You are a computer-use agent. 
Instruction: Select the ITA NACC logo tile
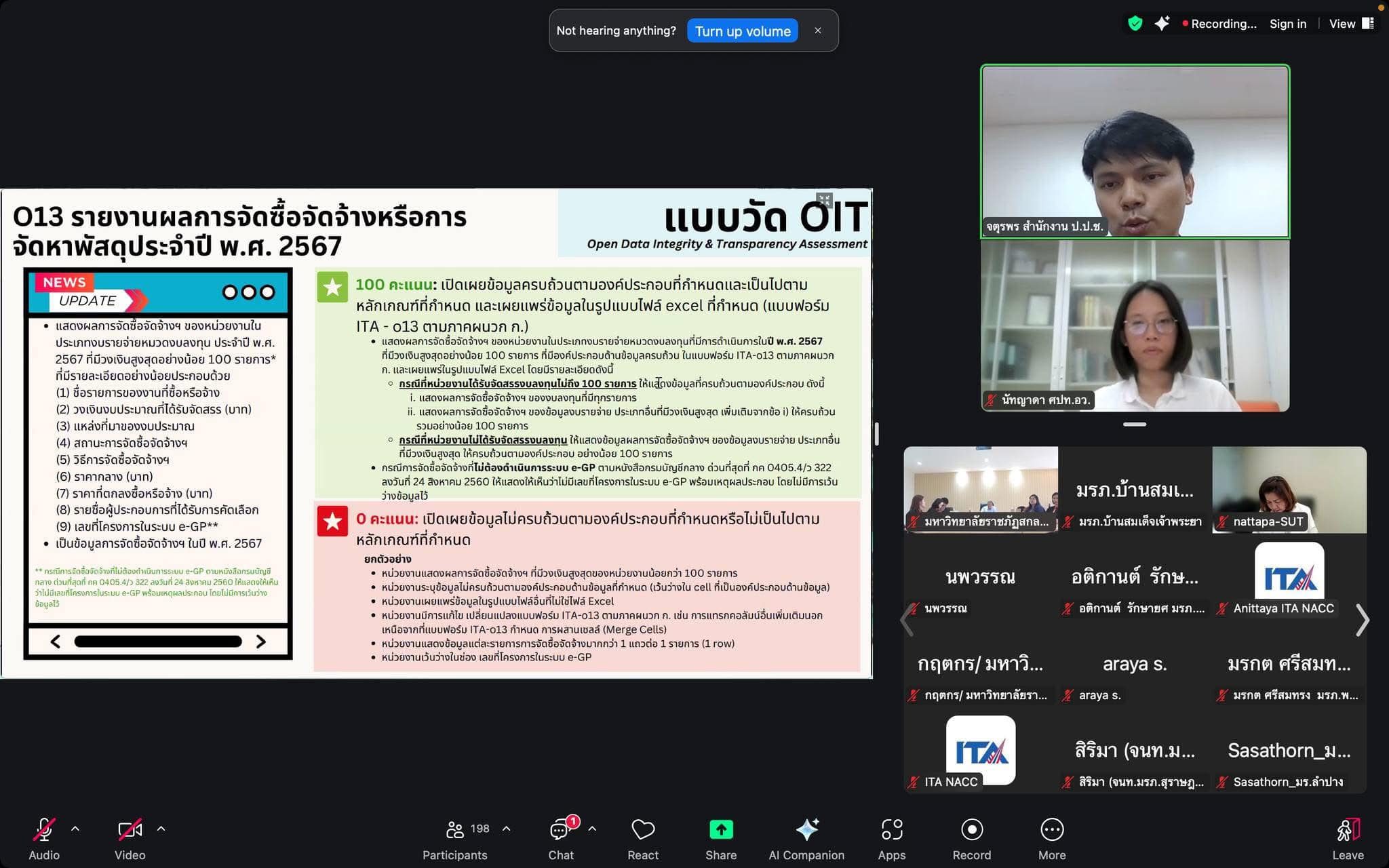pos(981,750)
